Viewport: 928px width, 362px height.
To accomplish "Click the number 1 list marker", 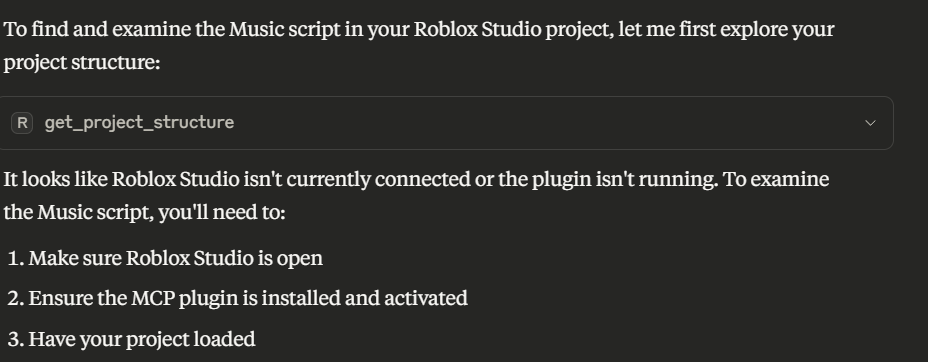I will click(15, 258).
